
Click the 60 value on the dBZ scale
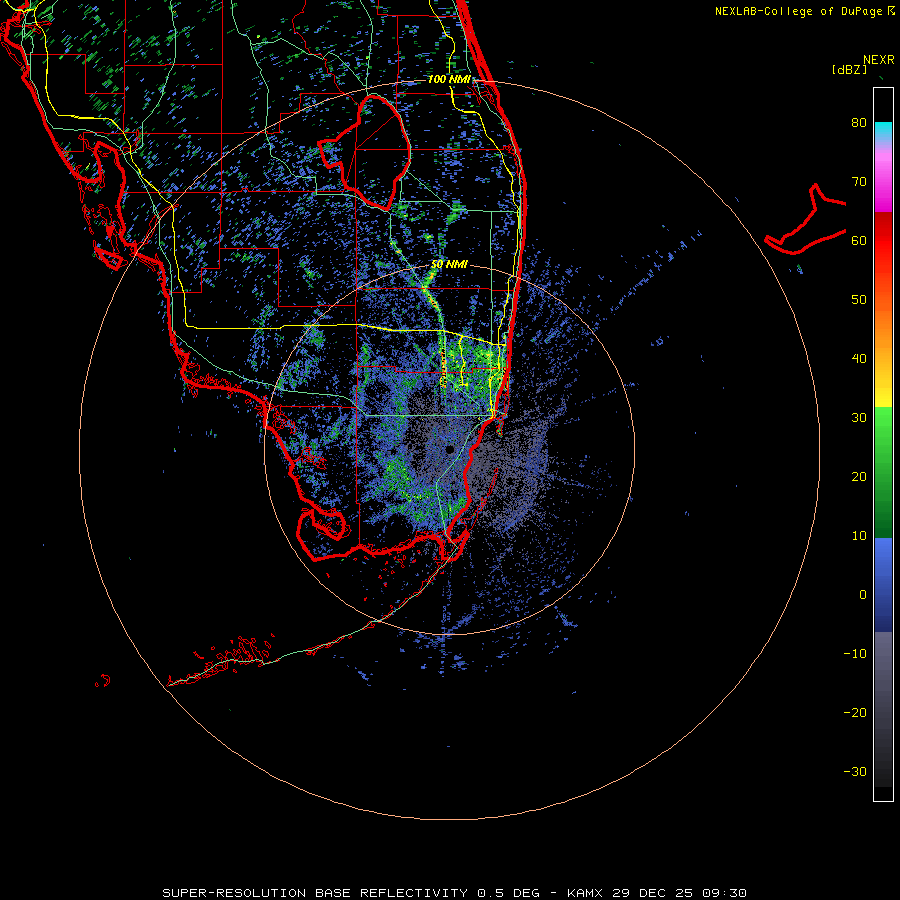pos(859,240)
